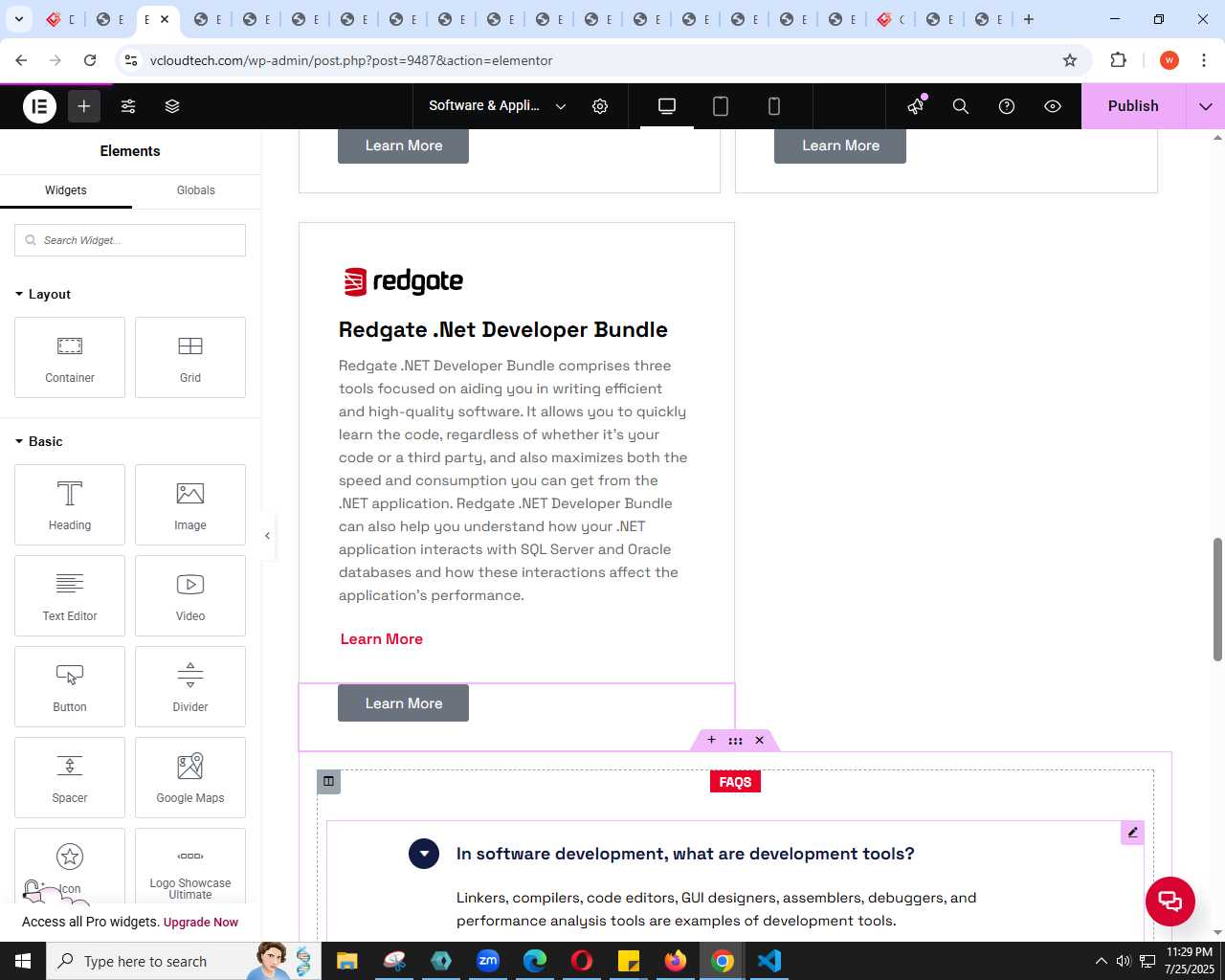The image size is (1225, 980).
Task: Click the FAQ question about development tools
Action: click(x=685, y=854)
